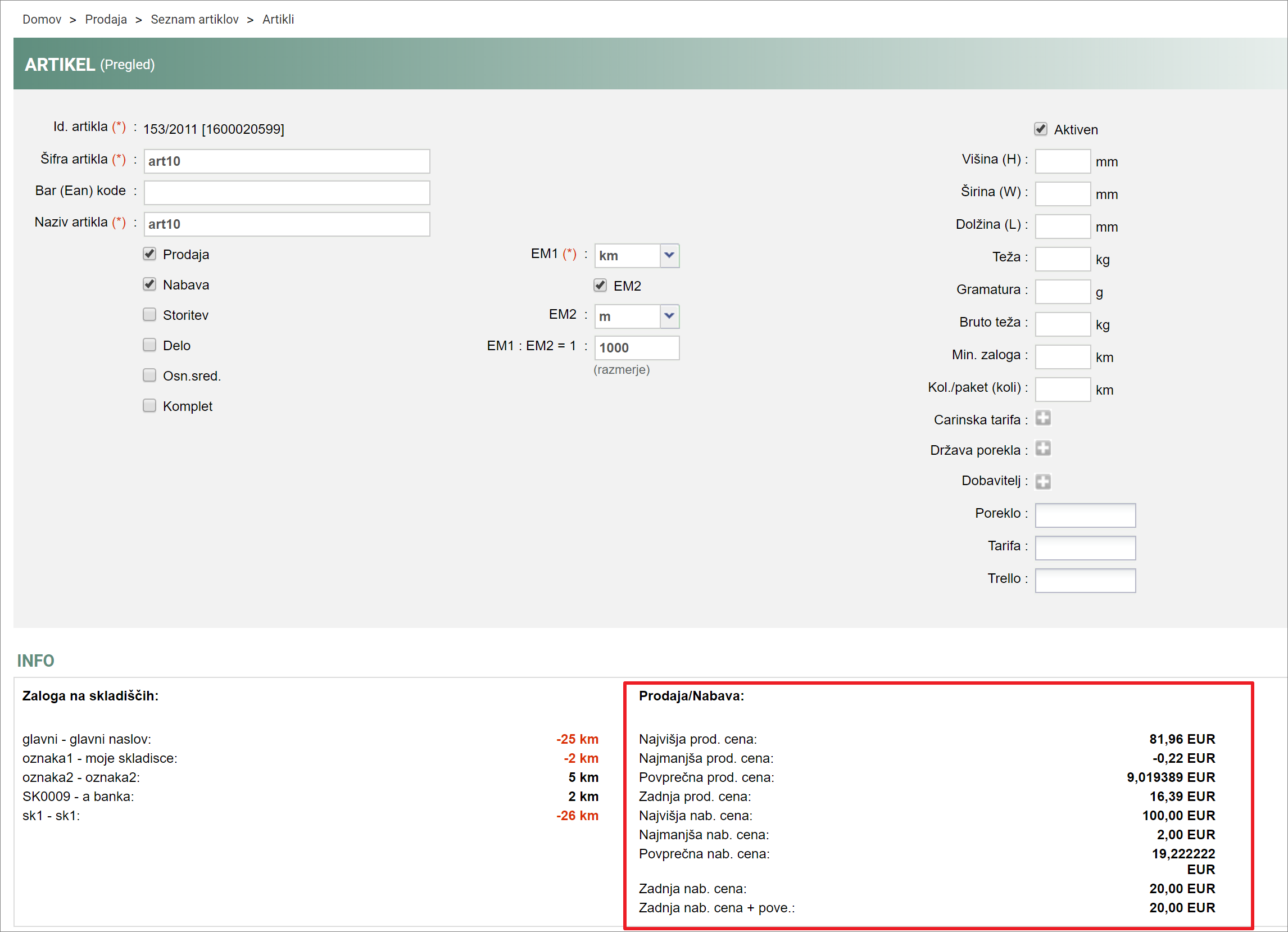Open Prodaja breadcrumb link
Image resolution: width=1288 pixels, height=932 pixels.
click(x=106, y=19)
